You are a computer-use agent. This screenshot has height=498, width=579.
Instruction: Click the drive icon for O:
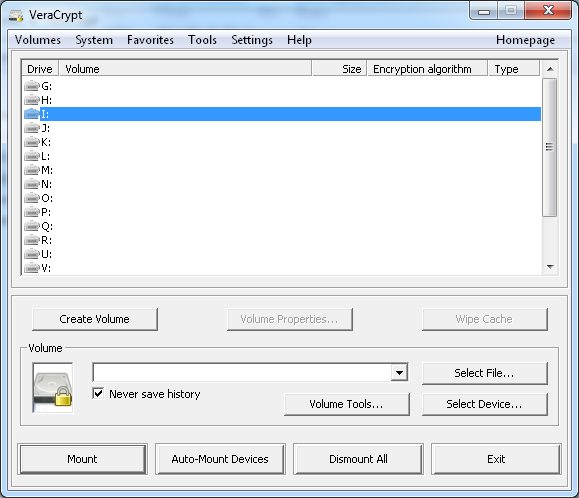point(32,198)
